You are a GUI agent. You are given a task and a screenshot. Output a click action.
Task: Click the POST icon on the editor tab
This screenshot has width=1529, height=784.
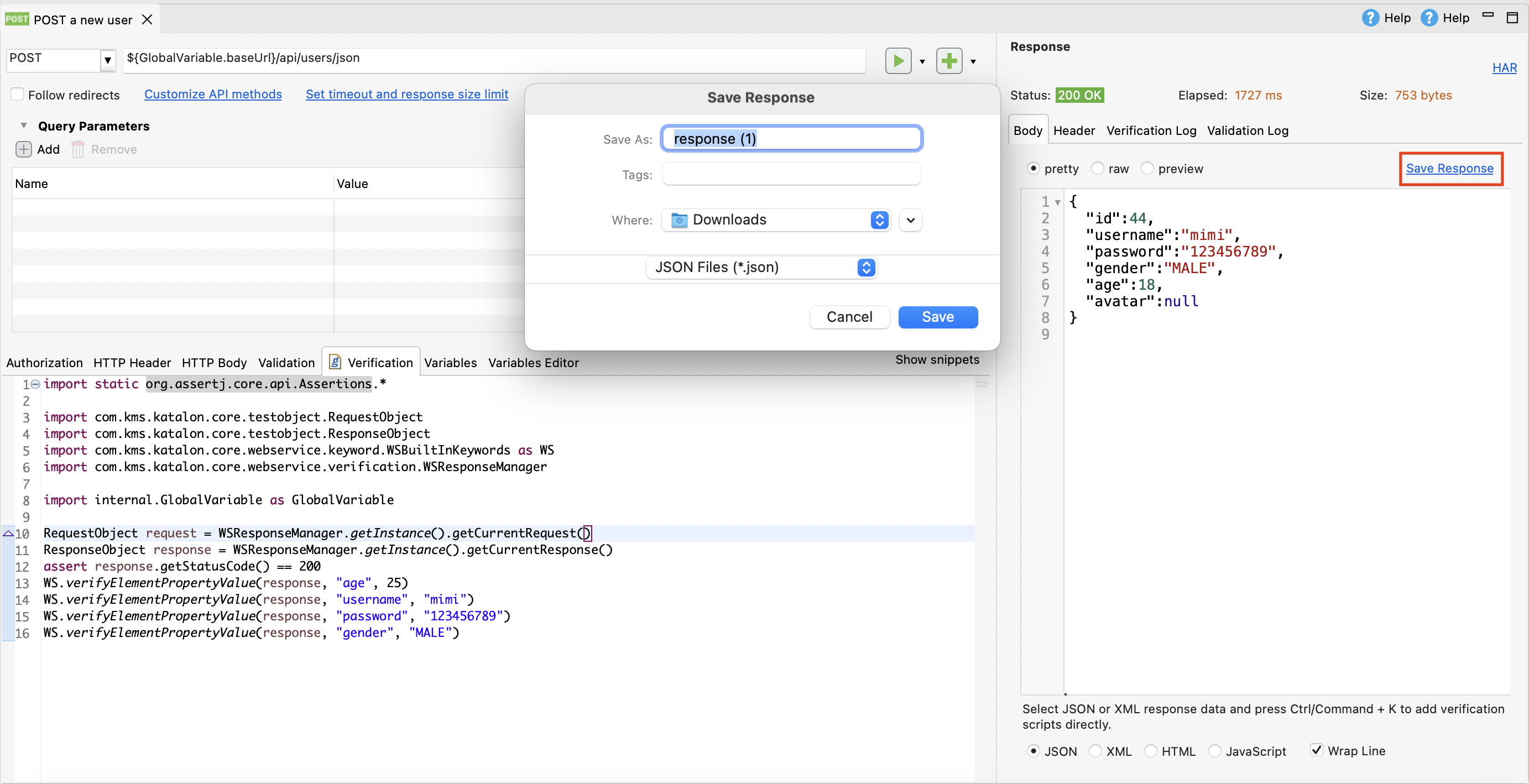coord(17,19)
